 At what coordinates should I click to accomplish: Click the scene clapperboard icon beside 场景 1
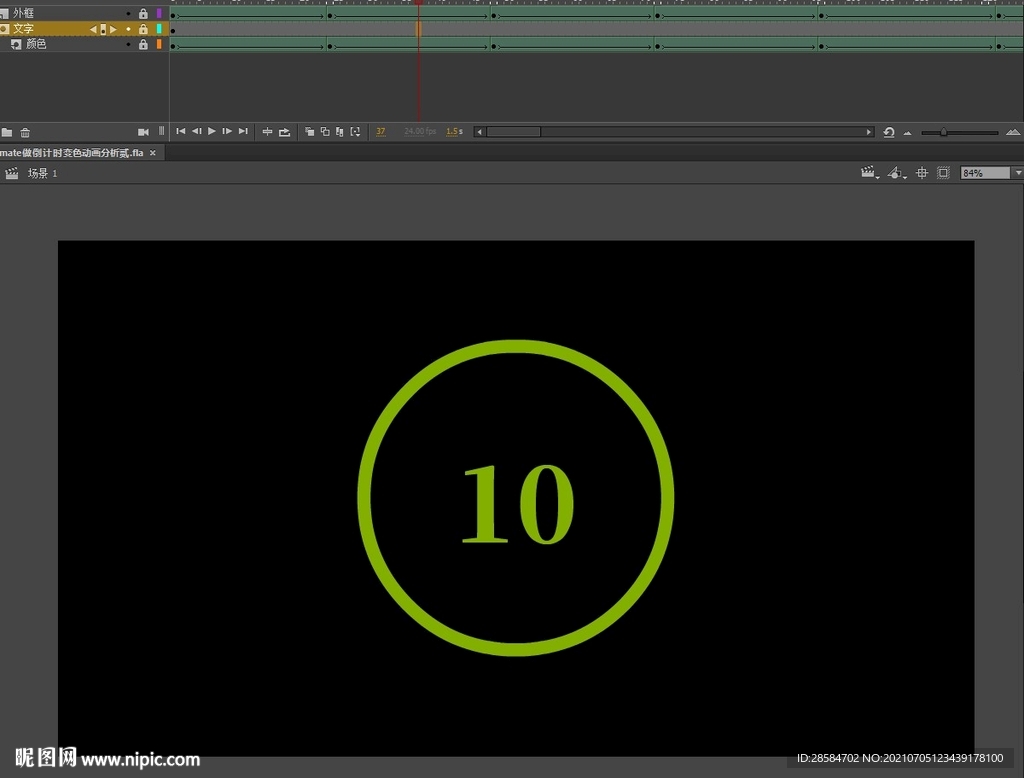click(x=12, y=173)
